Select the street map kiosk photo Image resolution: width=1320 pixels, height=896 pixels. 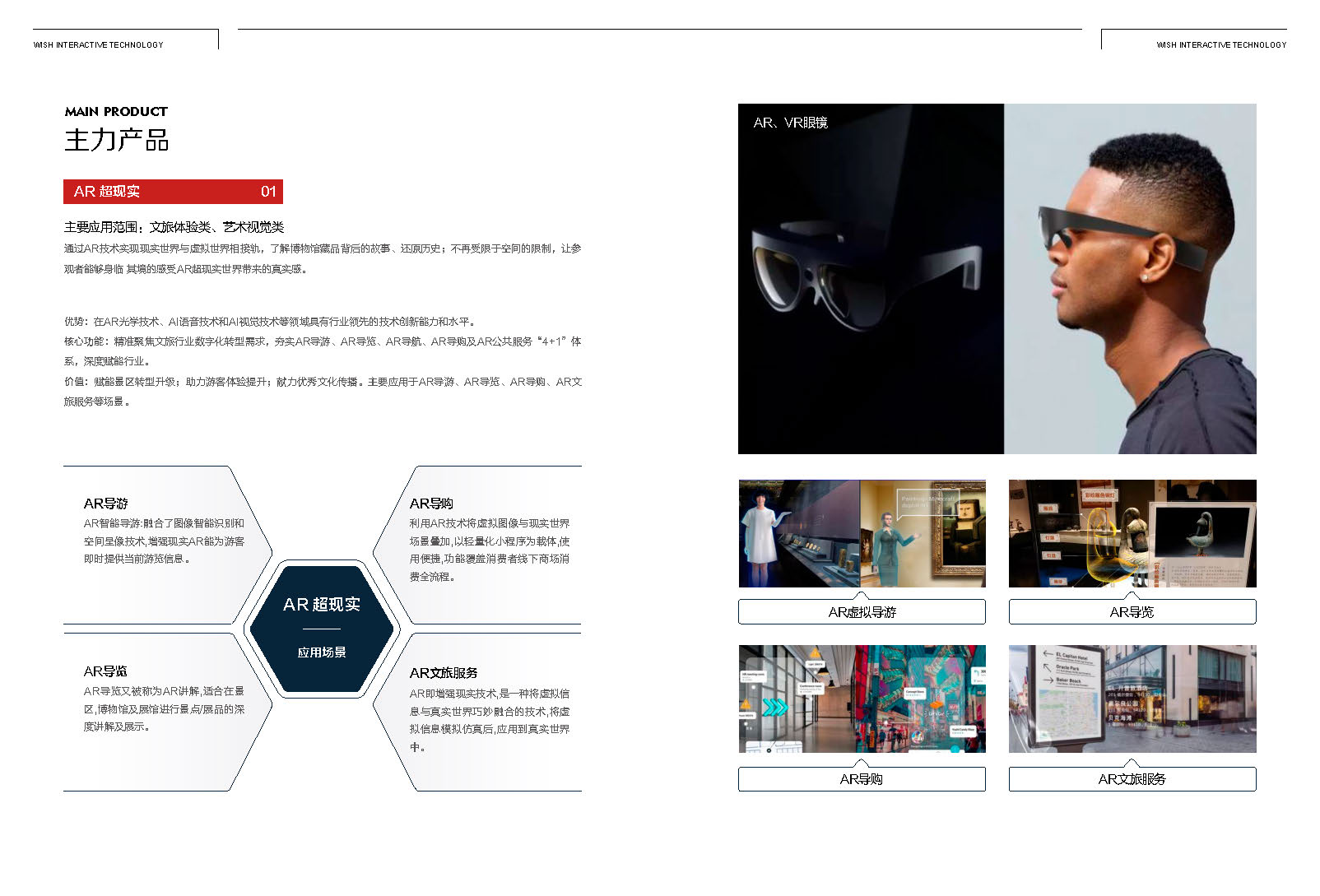(1132, 699)
